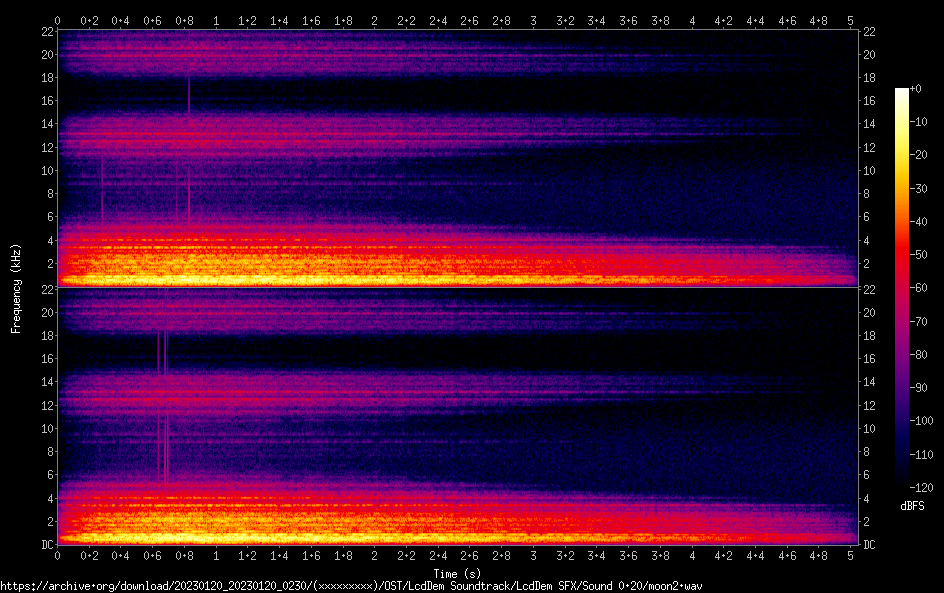The width and height of the screenshot is (944, 593).
Task: Click the 3 second tick on top time axis
Action: click(x=533, y=19)
